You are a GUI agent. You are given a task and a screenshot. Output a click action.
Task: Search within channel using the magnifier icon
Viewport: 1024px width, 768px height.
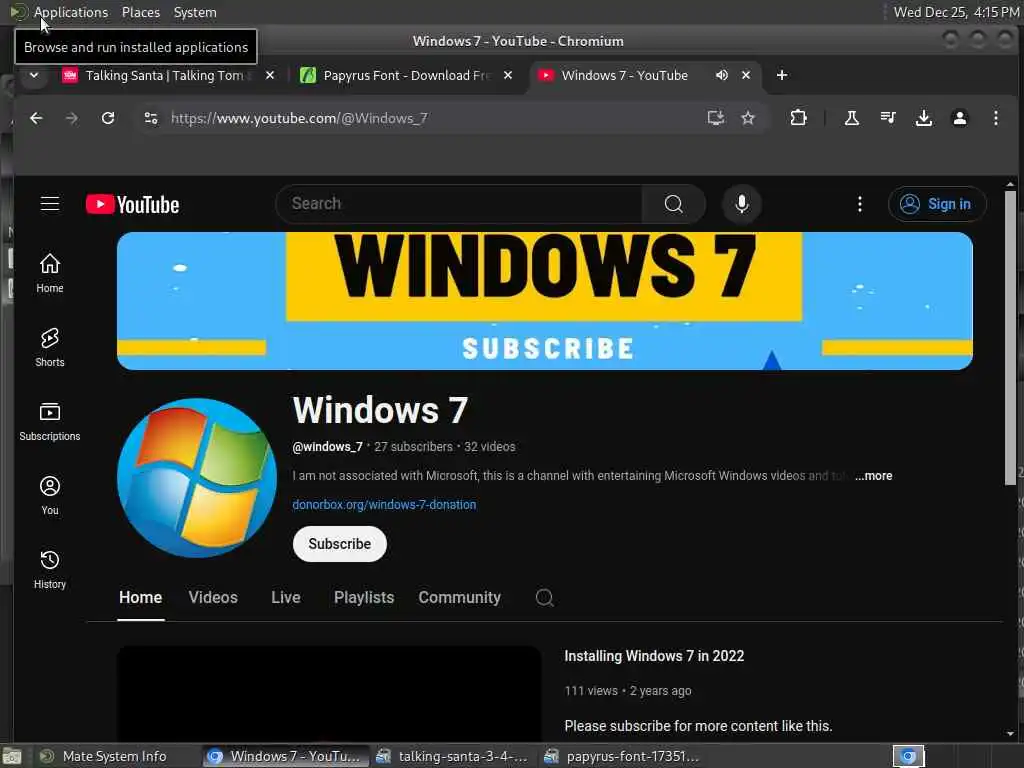(x=544, y=598)
